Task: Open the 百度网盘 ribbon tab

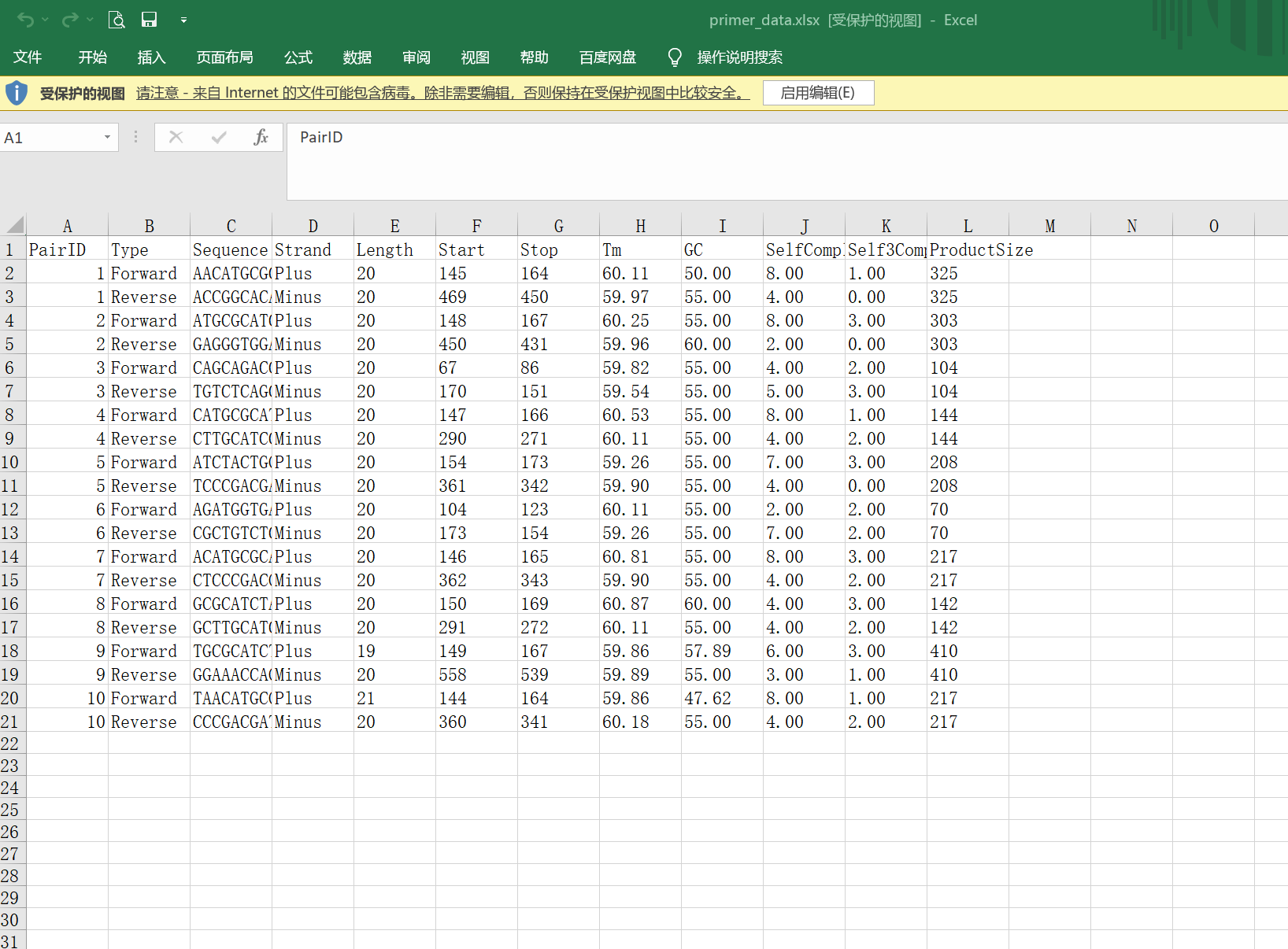Action: pyautogui.click(x=607, y=57)
